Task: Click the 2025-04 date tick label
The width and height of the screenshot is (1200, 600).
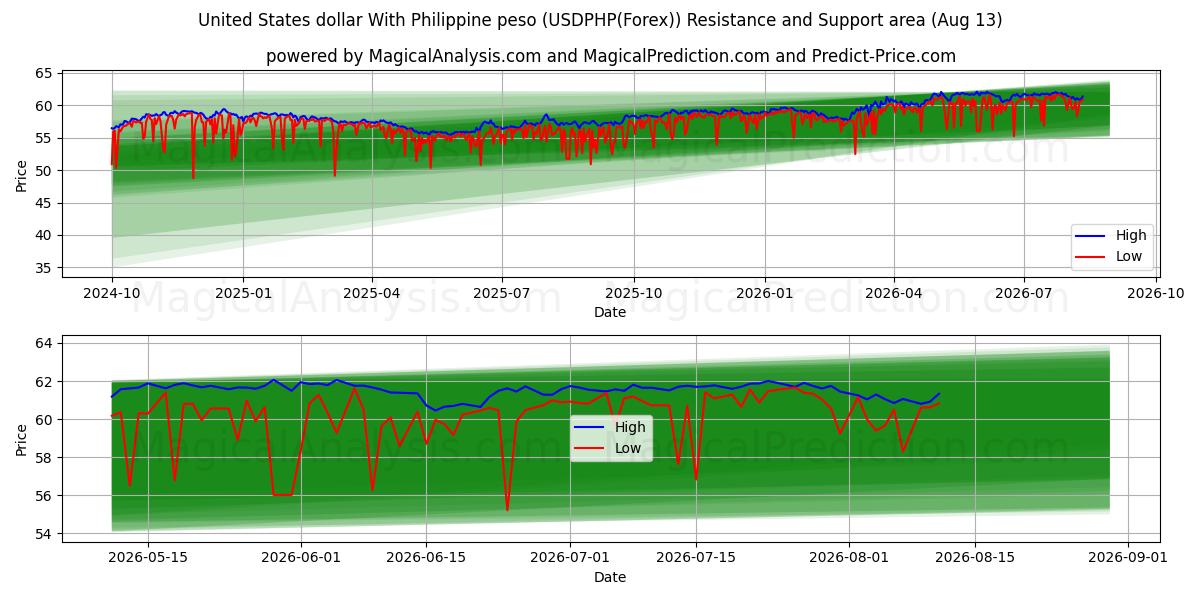Action: (x=372, y=294)
